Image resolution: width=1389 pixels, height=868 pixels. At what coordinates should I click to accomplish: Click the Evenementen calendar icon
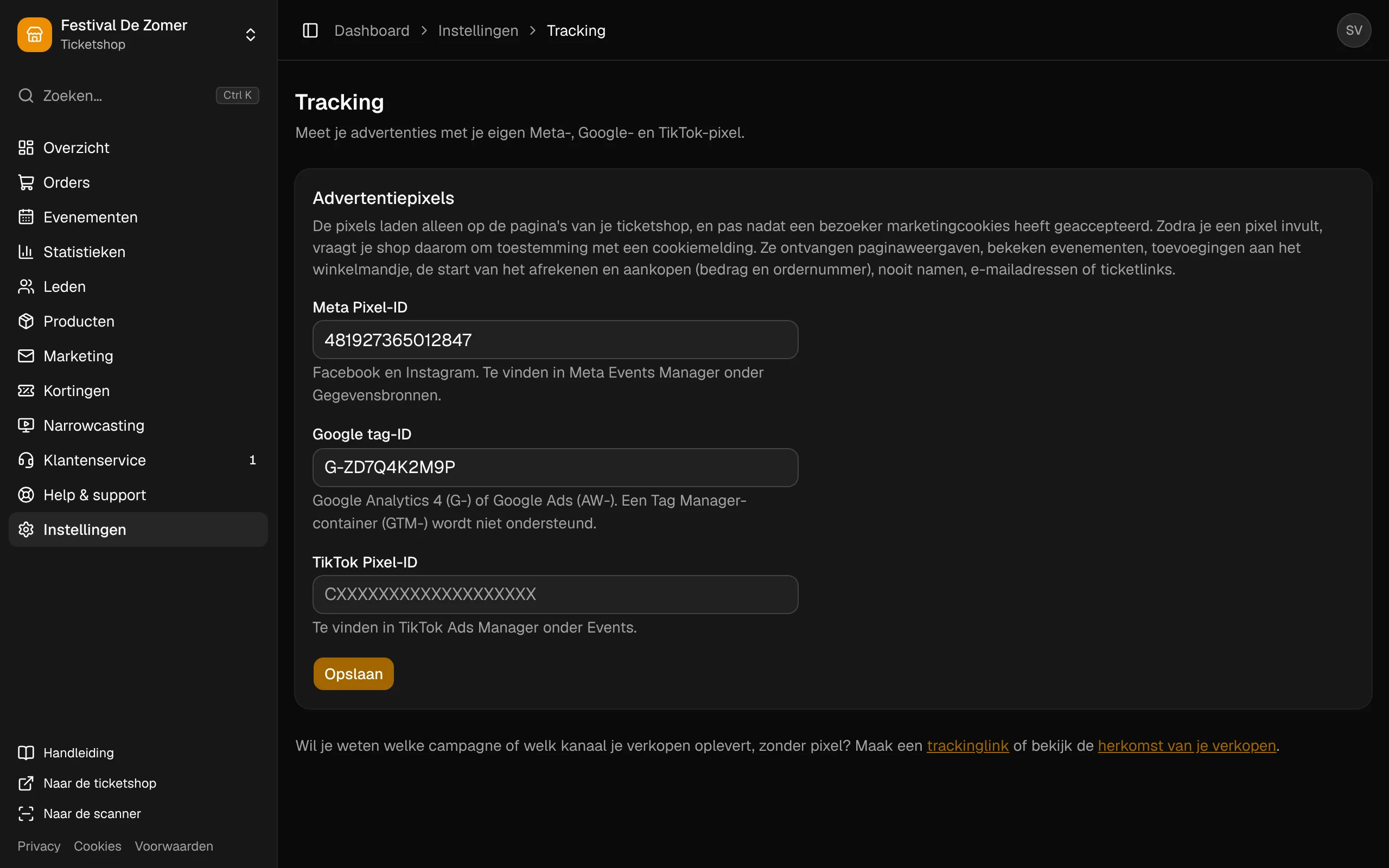coord(26,217)
